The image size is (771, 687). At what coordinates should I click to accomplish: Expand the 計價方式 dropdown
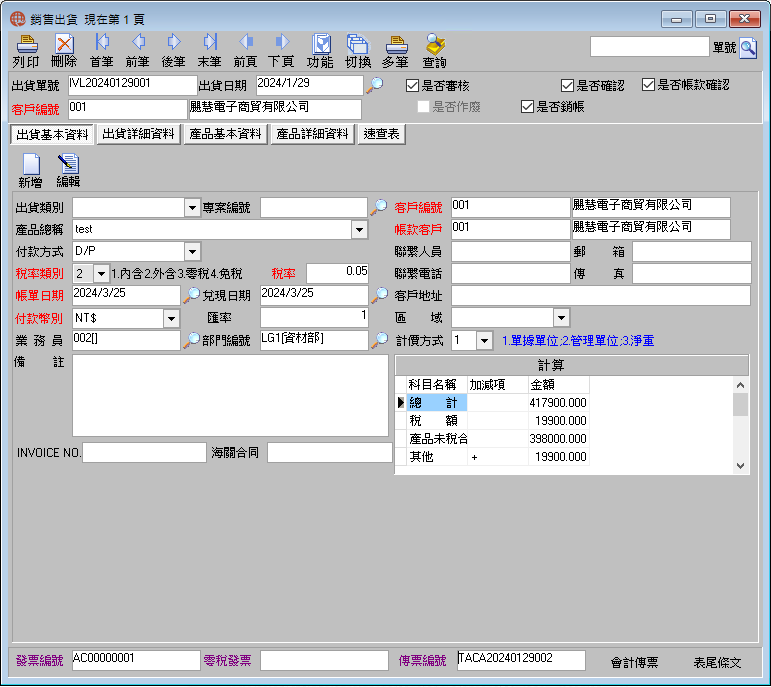tap(484, 340)
